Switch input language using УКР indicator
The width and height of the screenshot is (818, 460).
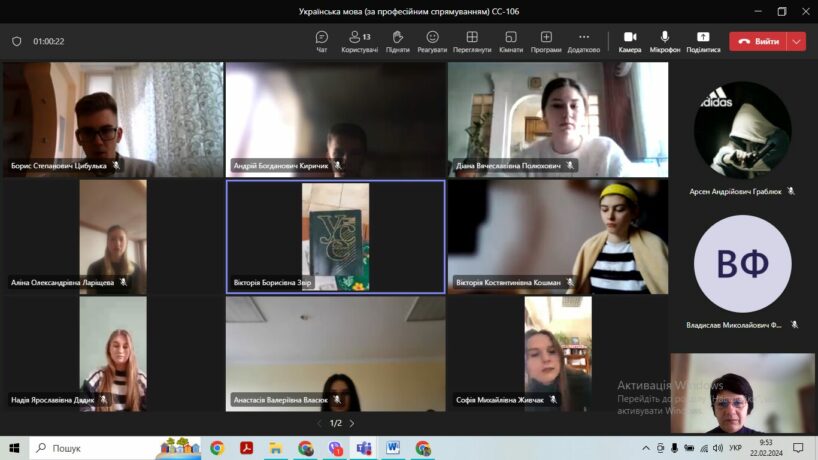[735, 448]
